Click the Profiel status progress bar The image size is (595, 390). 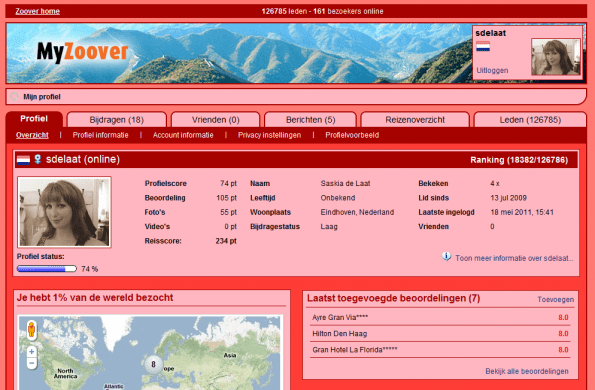point(47,269)
